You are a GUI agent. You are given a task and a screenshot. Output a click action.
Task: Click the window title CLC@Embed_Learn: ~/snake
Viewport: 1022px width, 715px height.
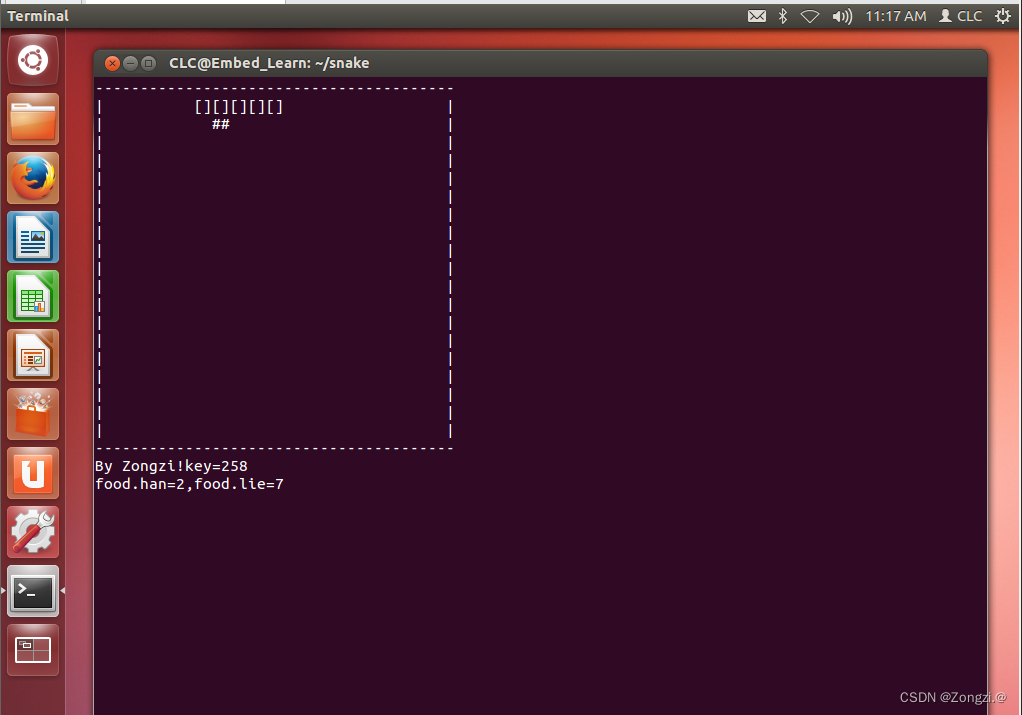coord(269,63)
